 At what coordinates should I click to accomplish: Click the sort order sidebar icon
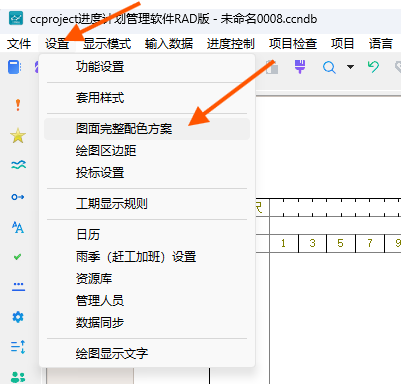[x=18, y=347]
